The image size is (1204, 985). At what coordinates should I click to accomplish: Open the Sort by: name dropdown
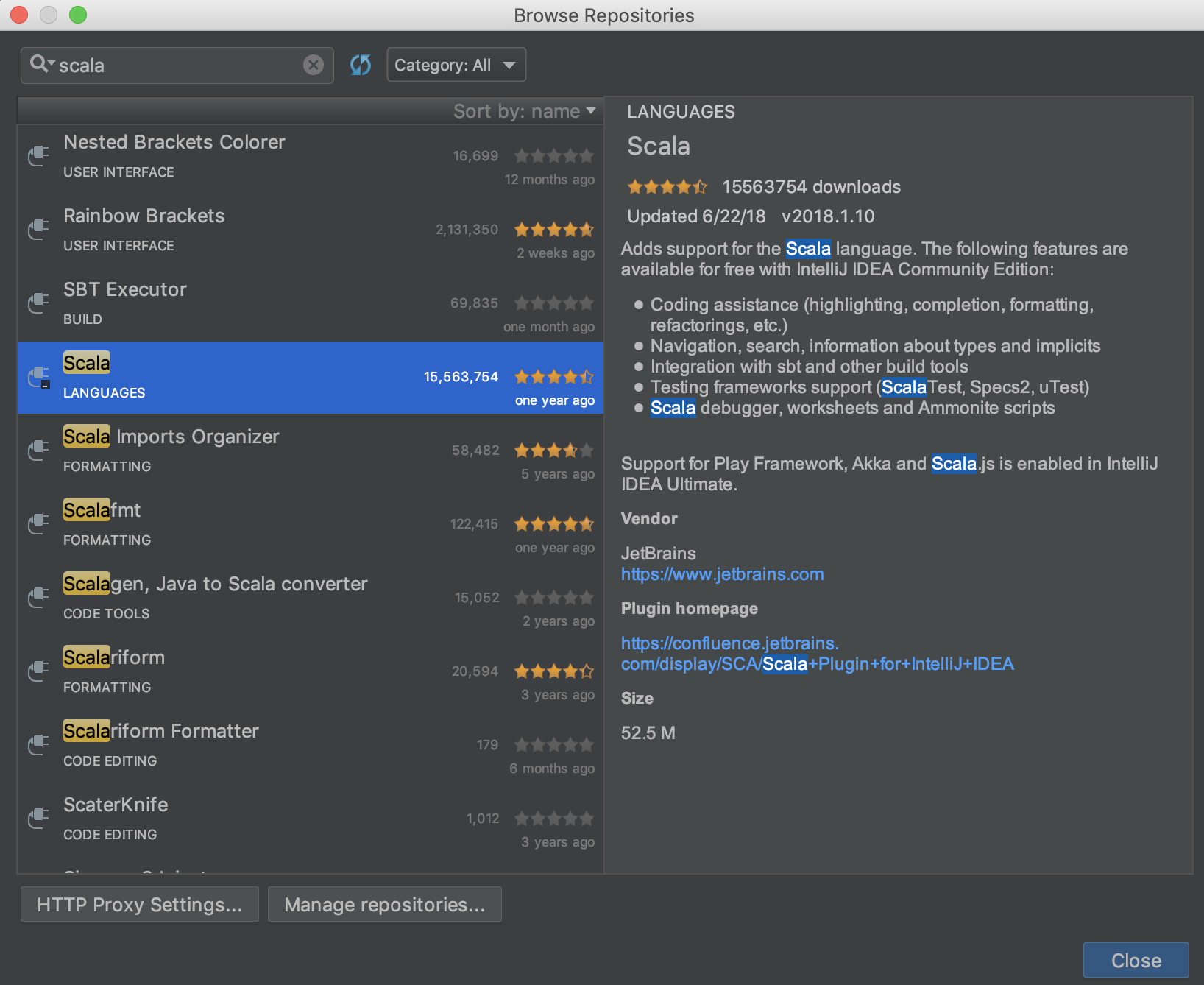click(524, 111)
